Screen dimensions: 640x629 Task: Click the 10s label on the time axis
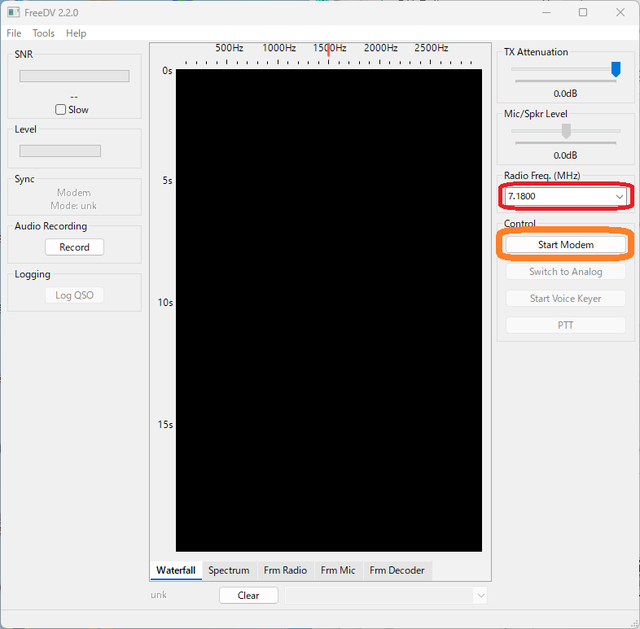click(165, 302)
